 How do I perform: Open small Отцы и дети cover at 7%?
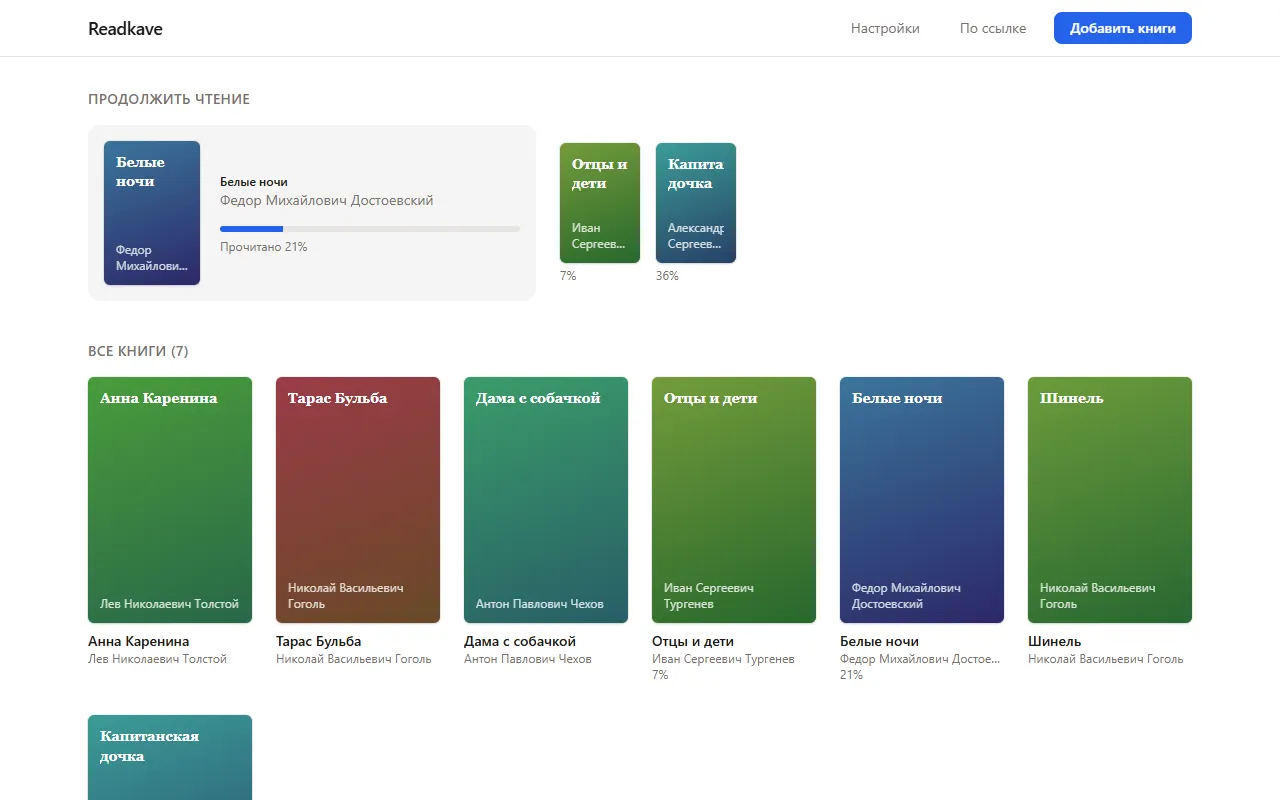(600, 203)
